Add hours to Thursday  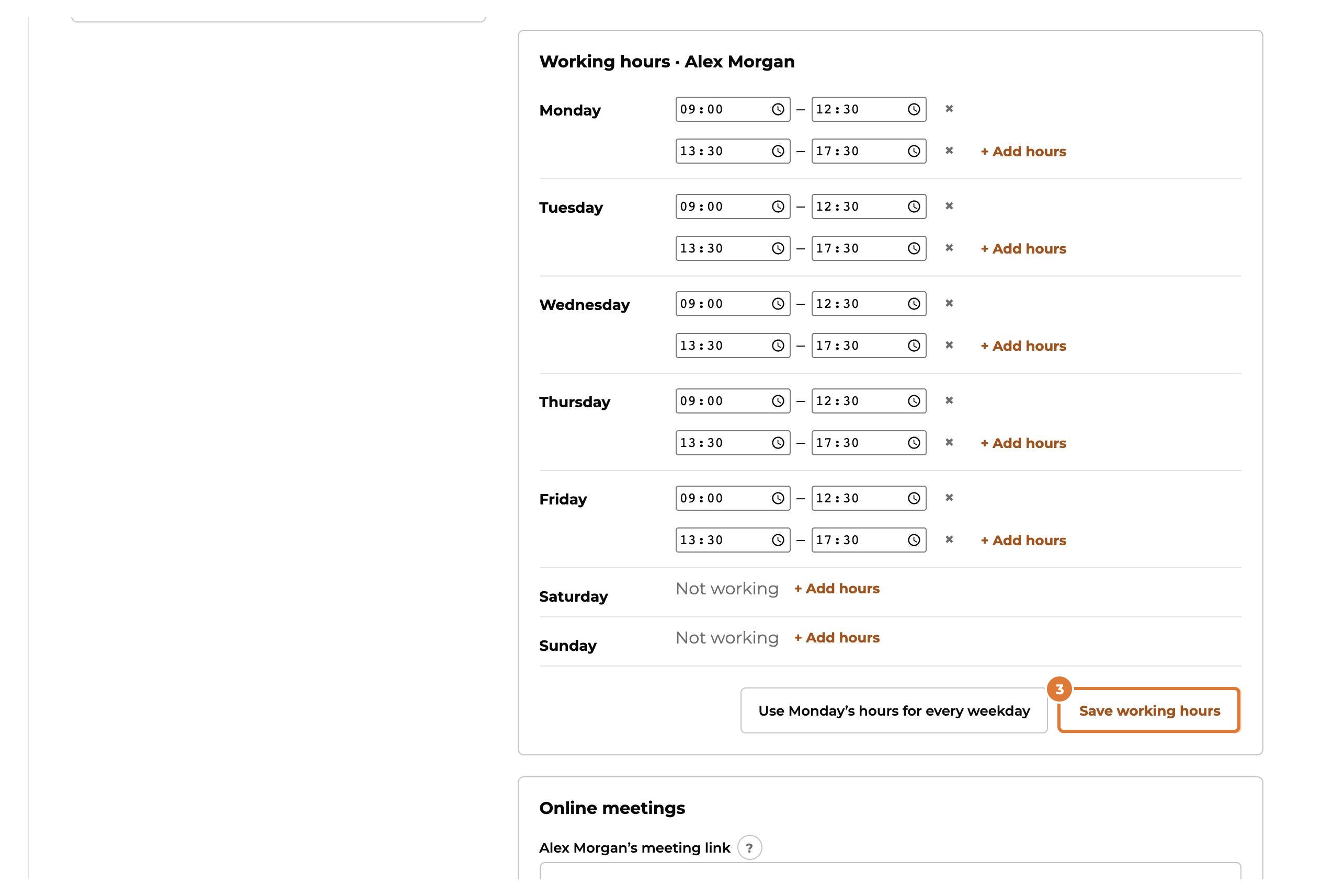tap(1023, 443)
